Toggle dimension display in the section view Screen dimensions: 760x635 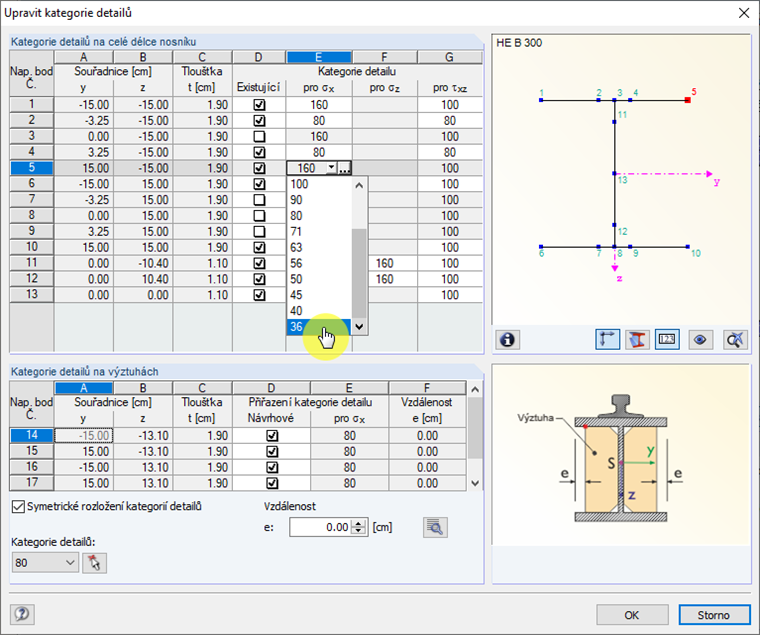click(605, 340)
